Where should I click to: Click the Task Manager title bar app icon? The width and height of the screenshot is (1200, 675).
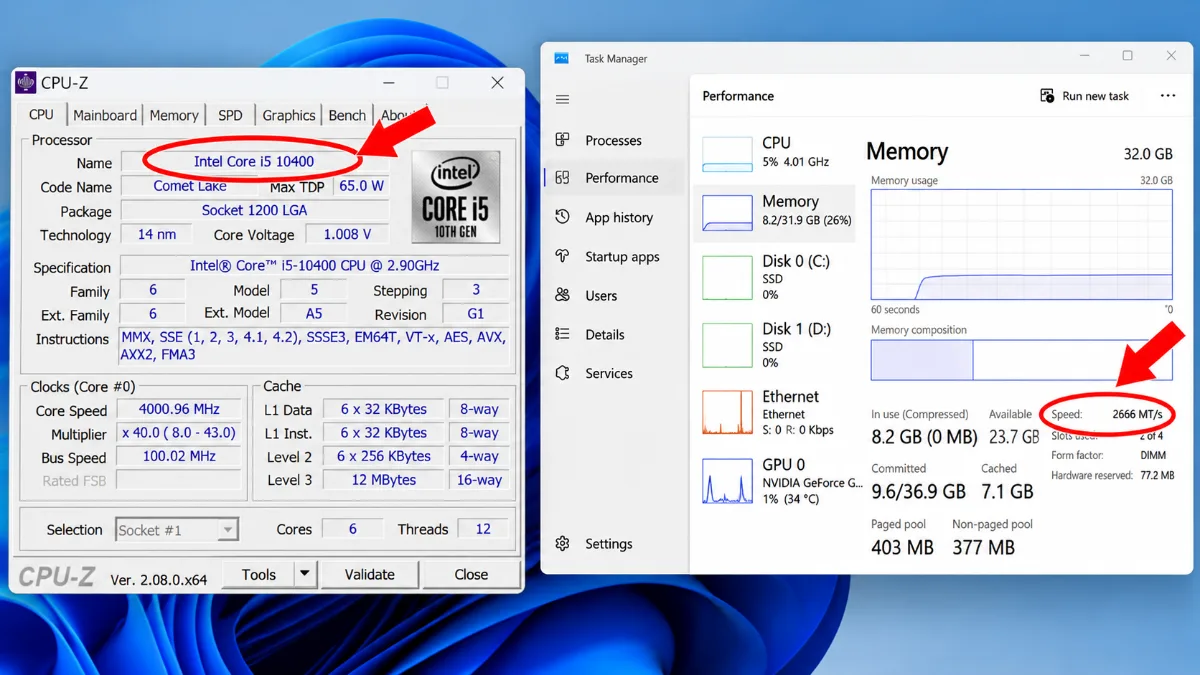pyautogui.click(x=562, y=58)
